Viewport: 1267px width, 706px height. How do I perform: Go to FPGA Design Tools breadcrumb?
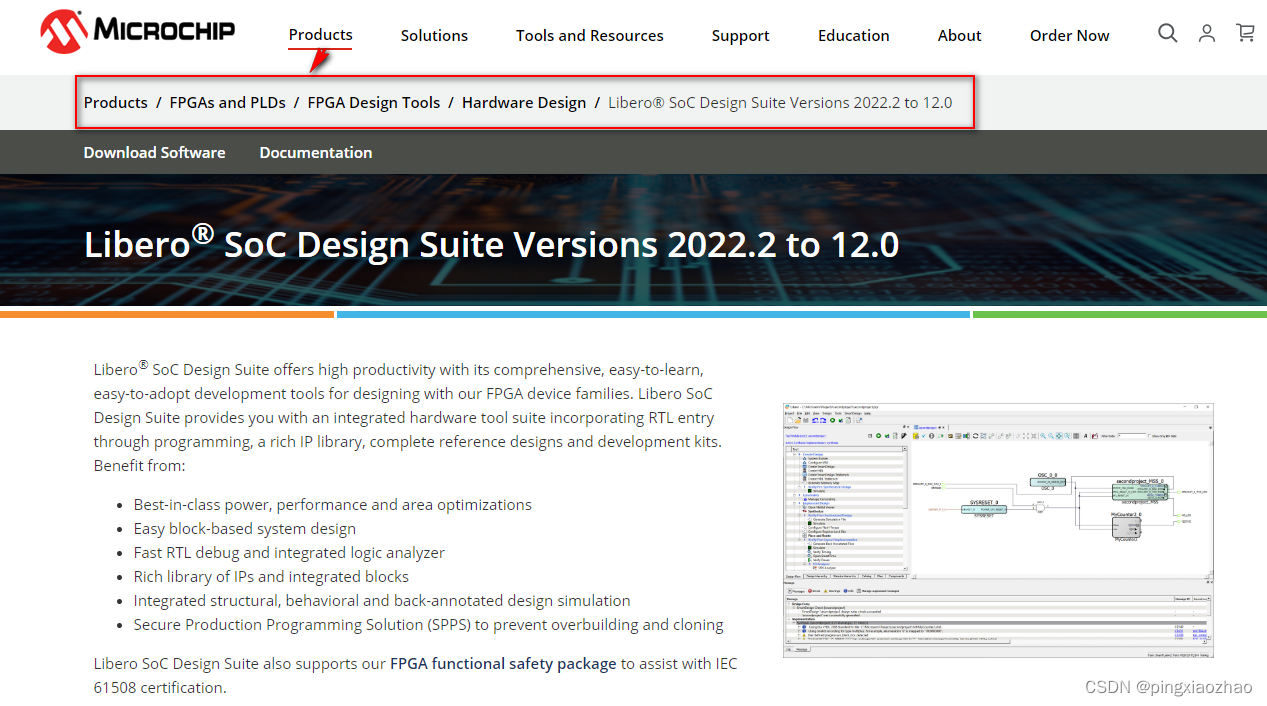point(374,102)
